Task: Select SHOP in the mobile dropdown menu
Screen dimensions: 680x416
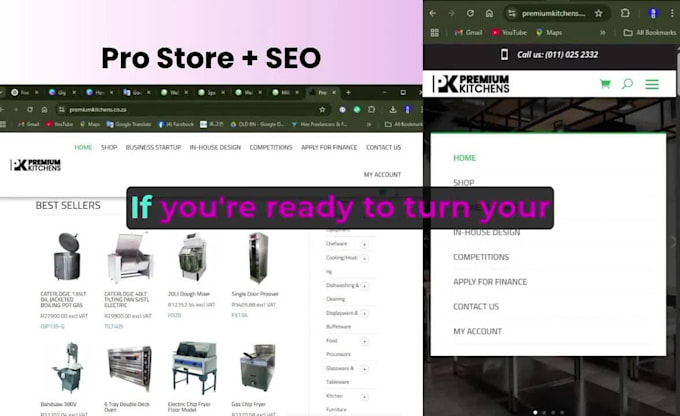Action: pos(464,183)
